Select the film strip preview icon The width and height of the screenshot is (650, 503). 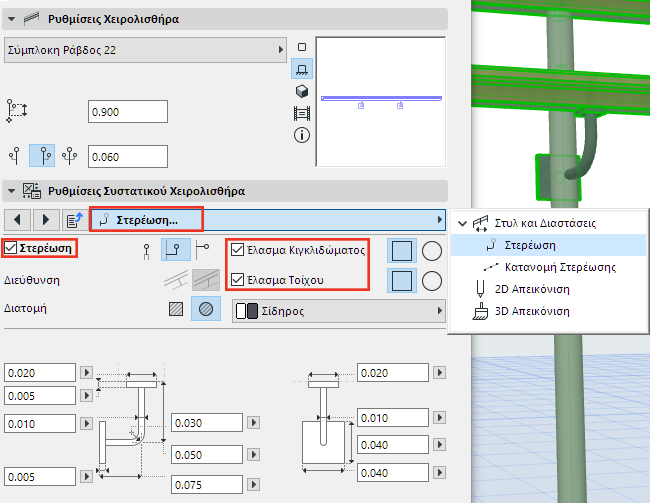(x=302, y=113)
